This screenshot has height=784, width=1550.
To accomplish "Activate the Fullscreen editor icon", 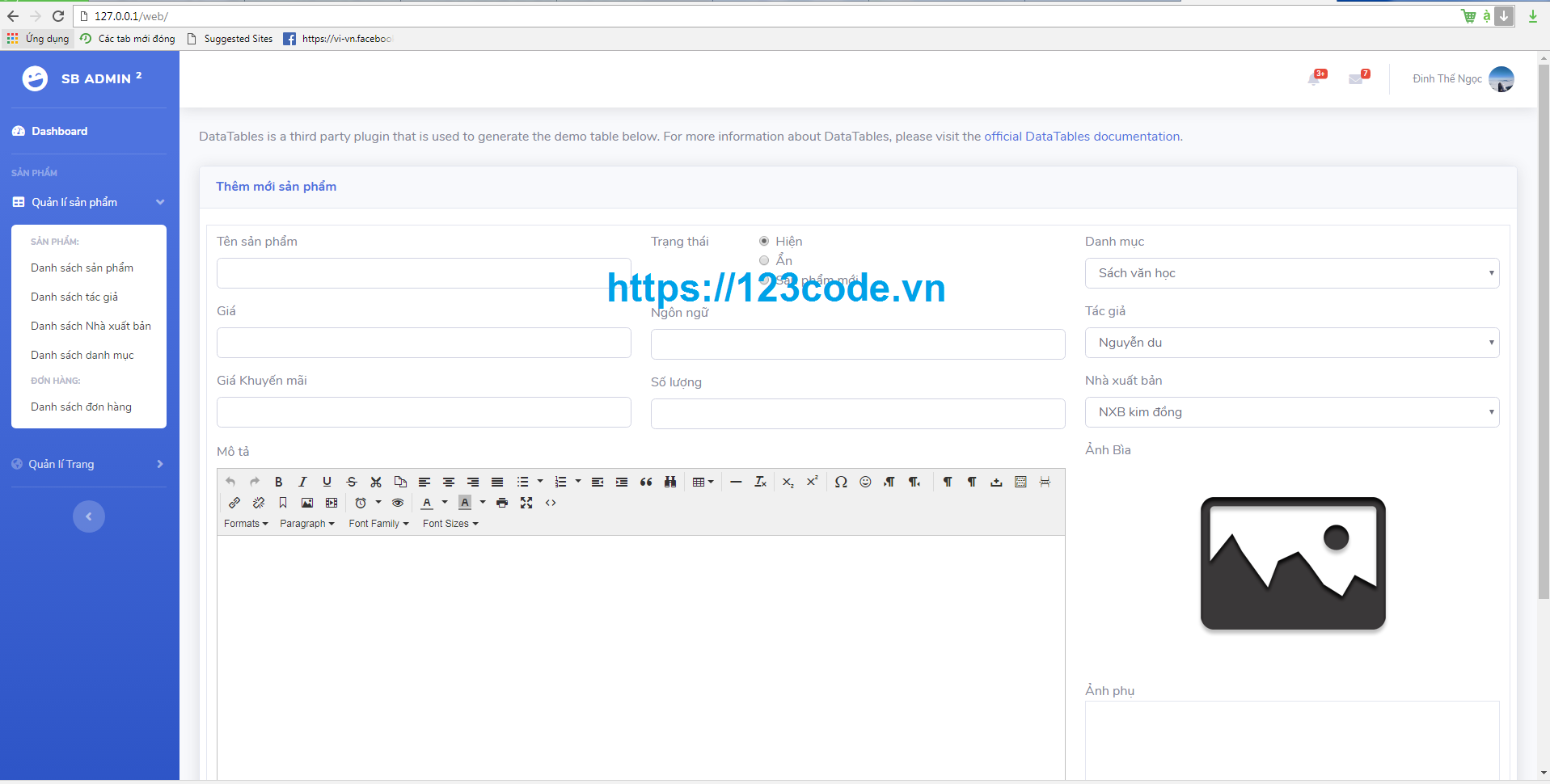I will pyautogui.click(x=526, y=502).
